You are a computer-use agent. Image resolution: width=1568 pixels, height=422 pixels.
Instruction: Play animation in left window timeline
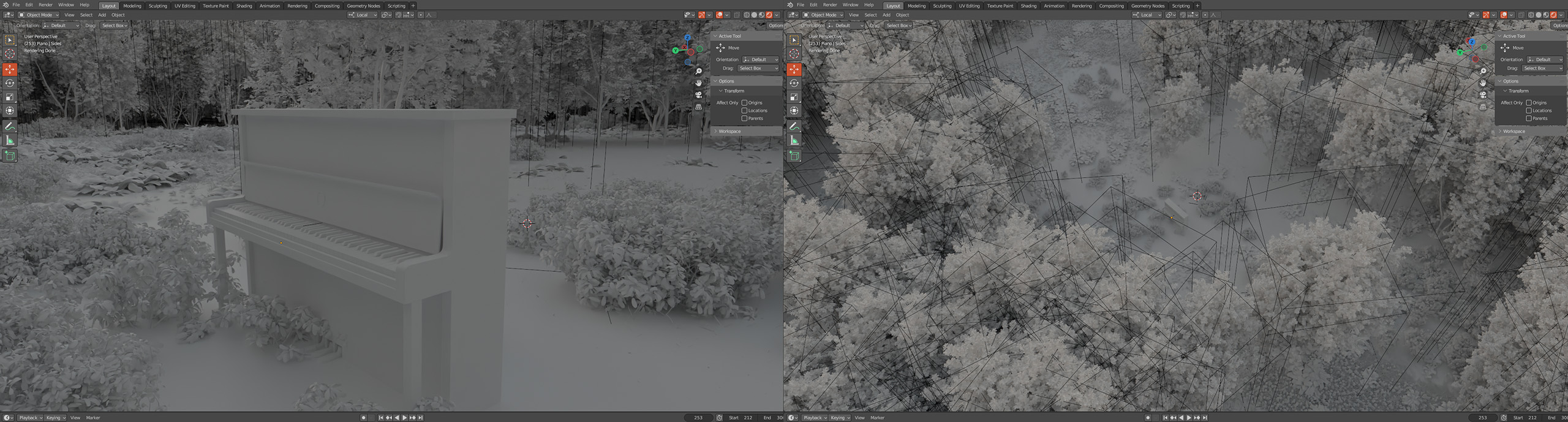pos(404,418)
